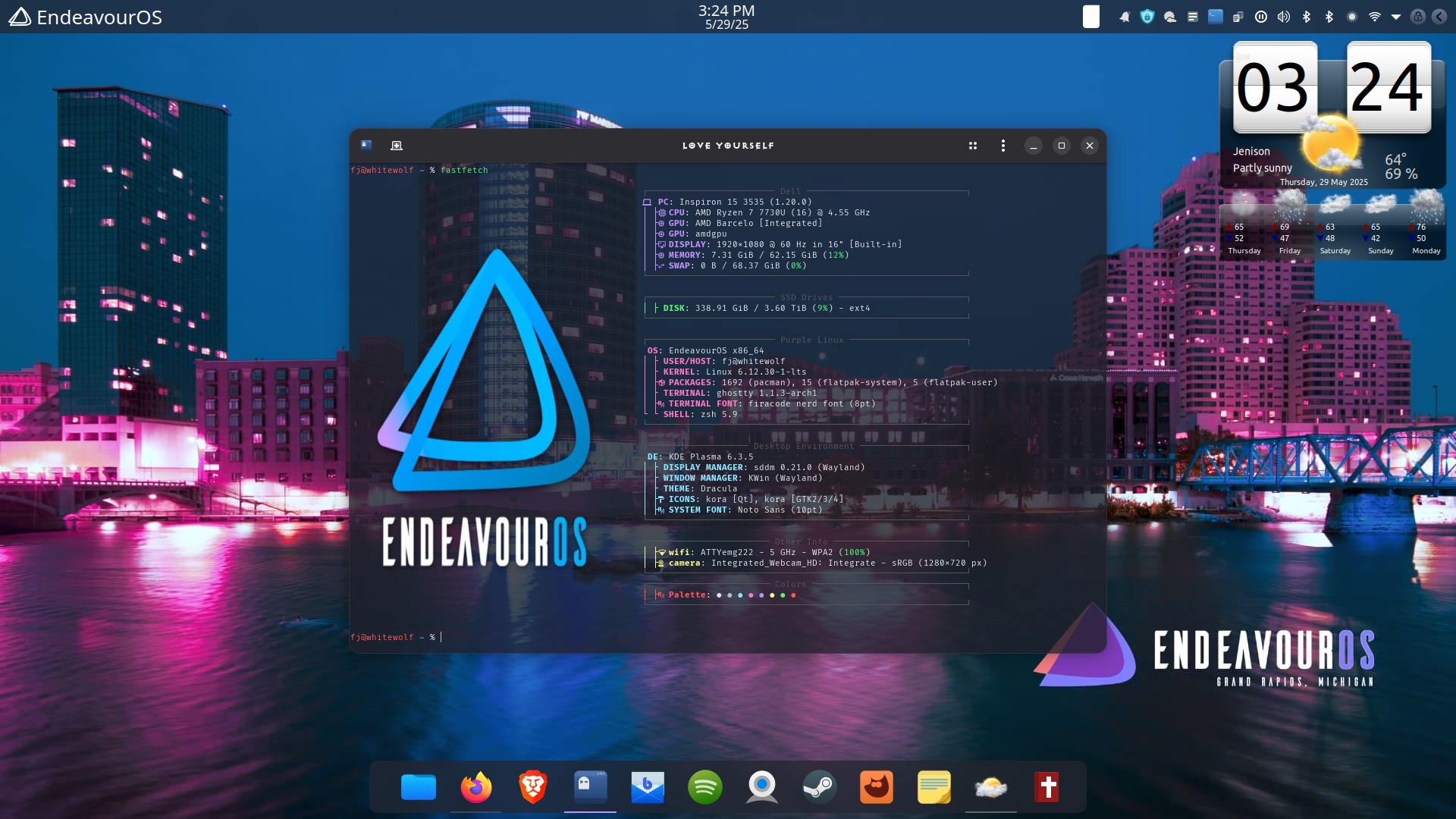Open the EndeavourOS application launcher
The width and height of the screenshot is (1456, 819).
click(85, 17)
